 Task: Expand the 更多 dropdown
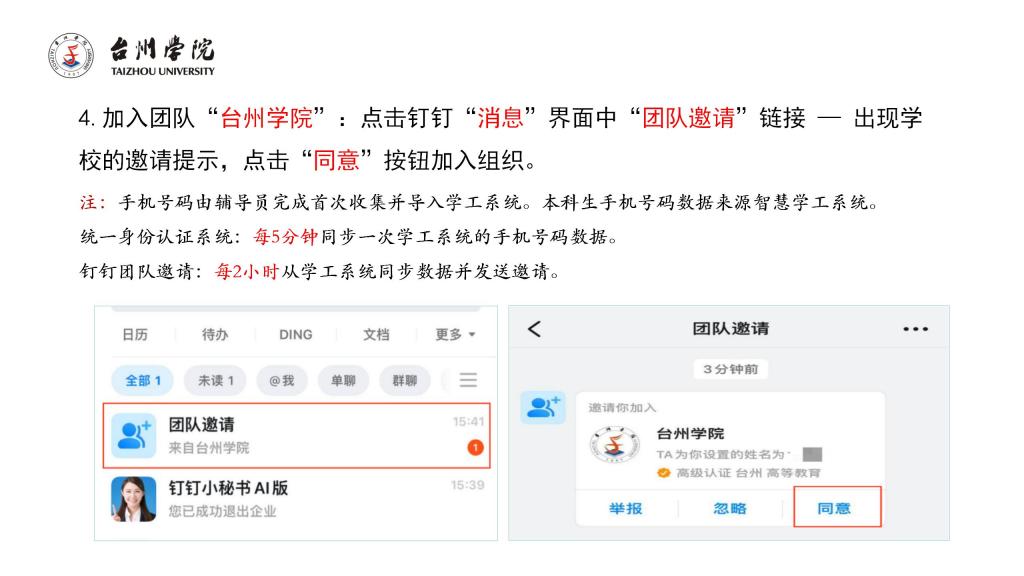pos(456,334)
